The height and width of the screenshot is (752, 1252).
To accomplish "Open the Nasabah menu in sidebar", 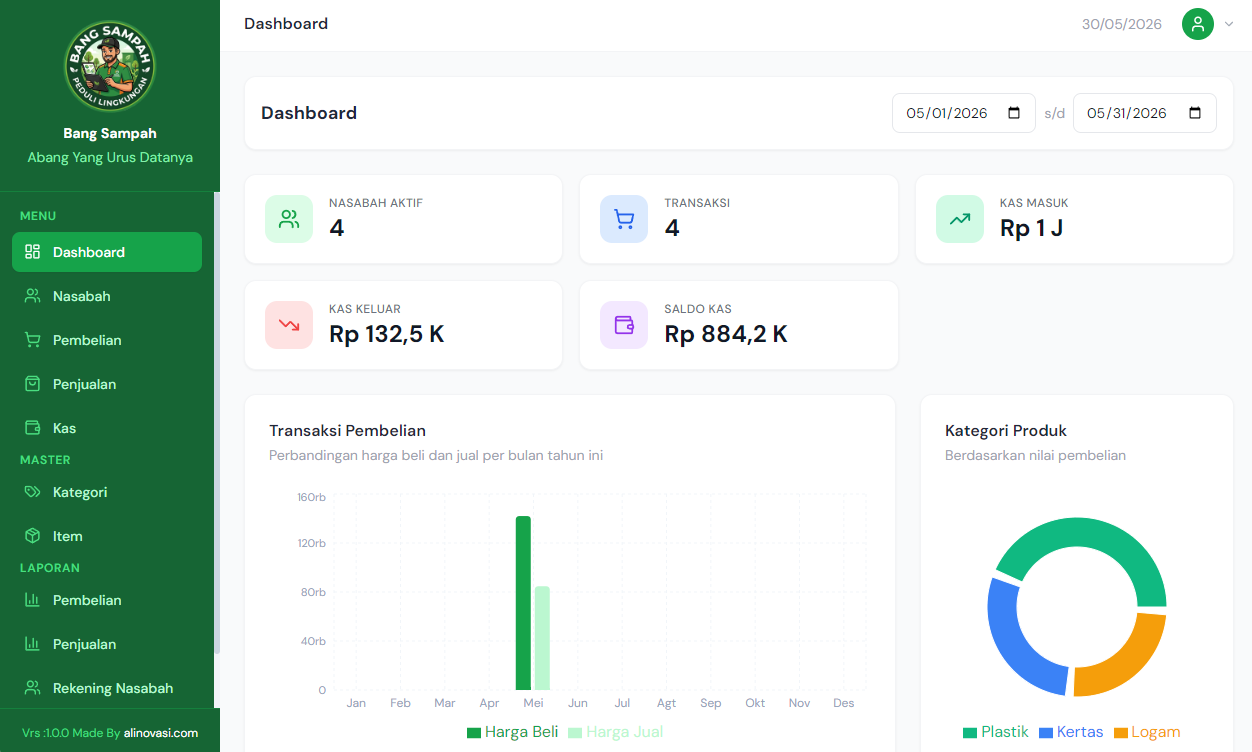I will point(107,296).
